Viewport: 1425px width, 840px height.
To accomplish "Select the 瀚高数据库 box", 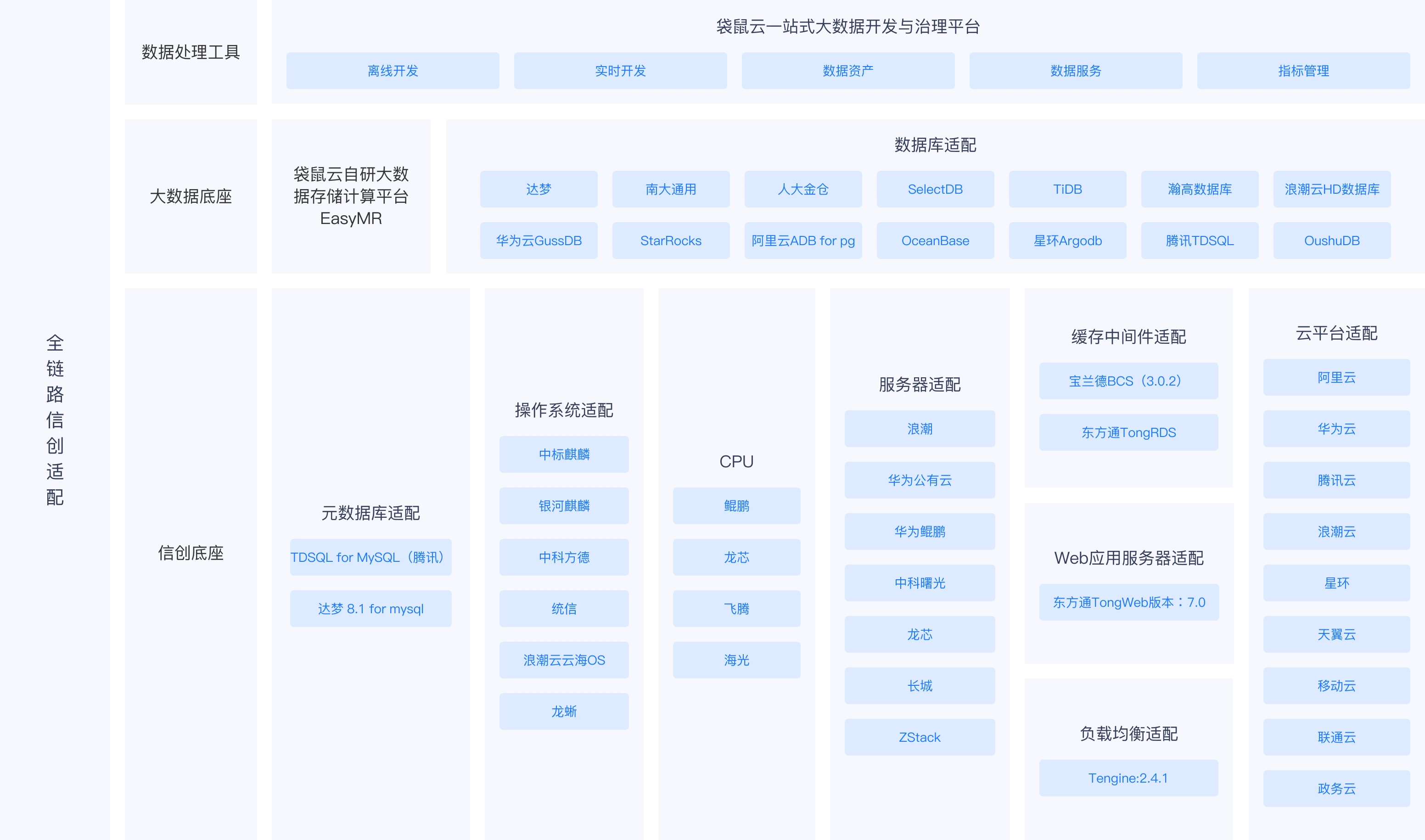I will [x=1199, y=189].
